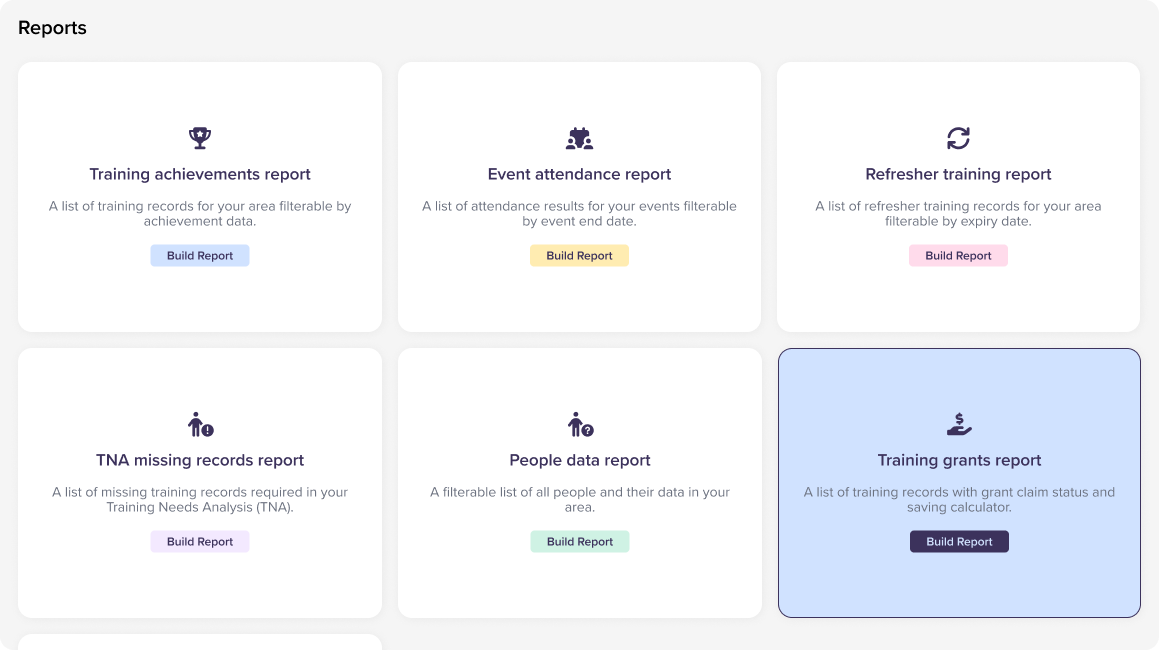Click the Training grants hand-dollar icon
The height and width of the screenshot is (650, 1159).
[959, 425]
